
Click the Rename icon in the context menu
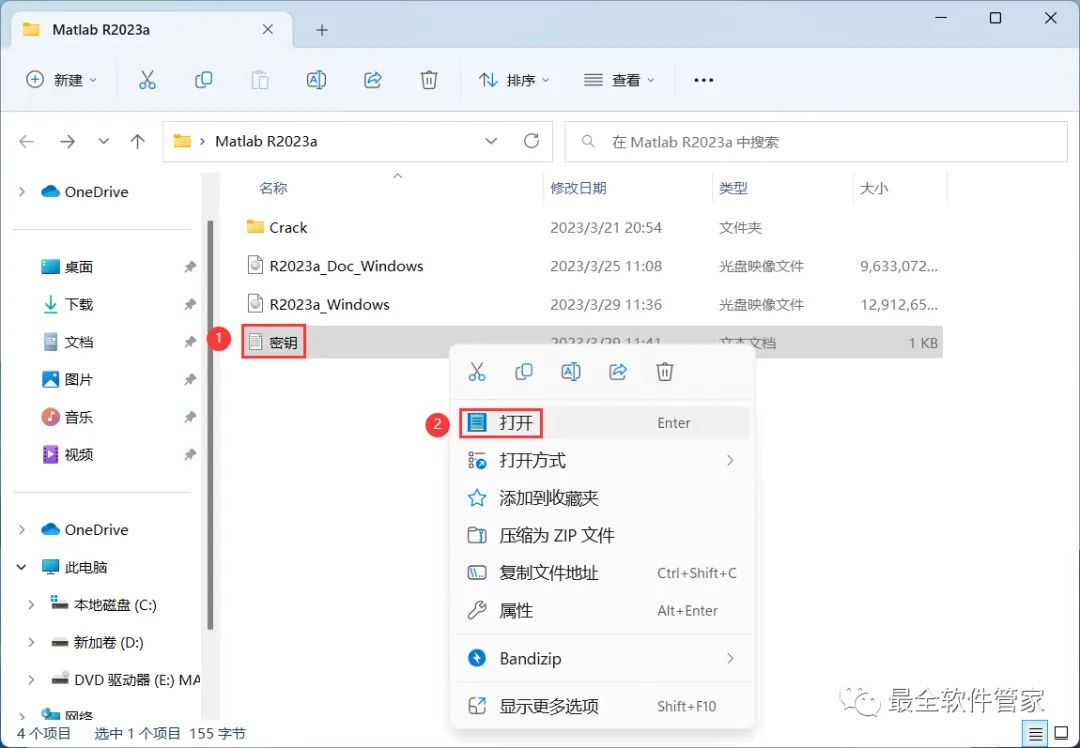pyautogui.click(x=571, y=372)
